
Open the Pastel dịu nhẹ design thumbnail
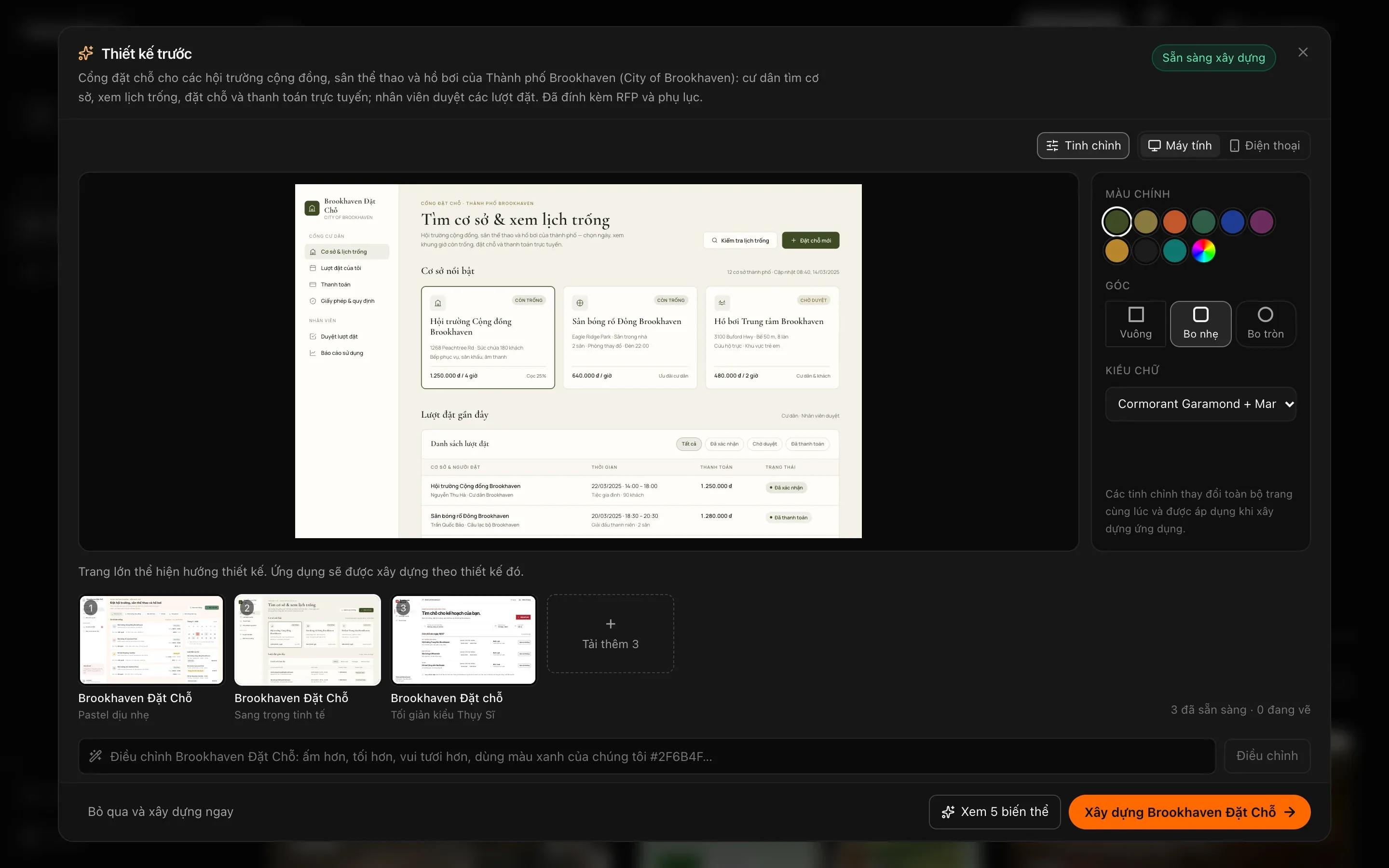[151, 639]
